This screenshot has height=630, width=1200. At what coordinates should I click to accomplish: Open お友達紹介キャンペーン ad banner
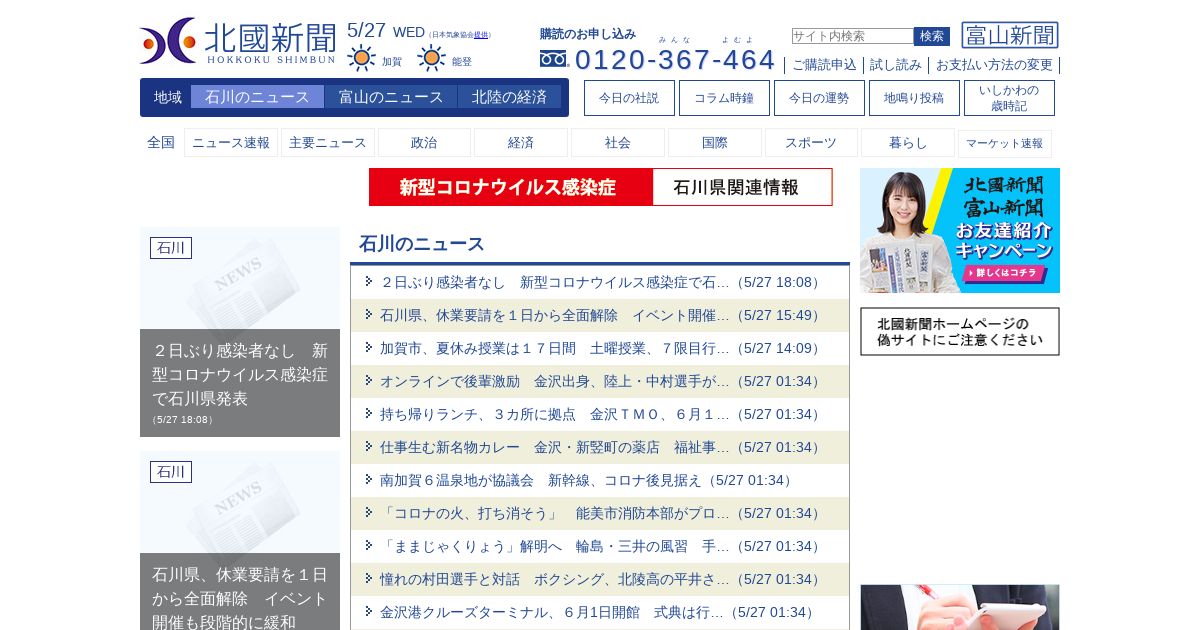[x=960, y=230]
